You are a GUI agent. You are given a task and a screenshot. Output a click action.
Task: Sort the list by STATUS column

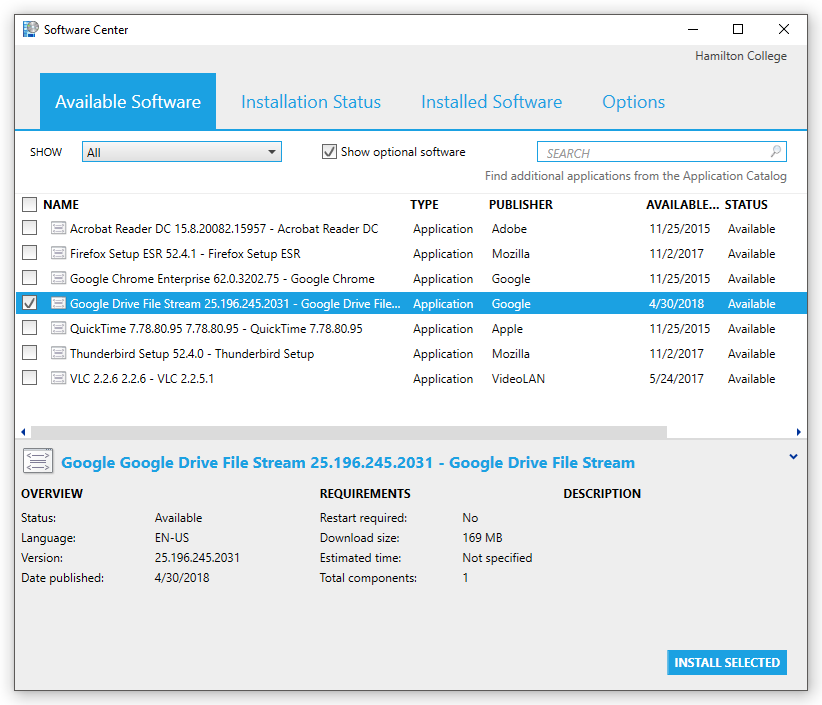pos(746,204)
